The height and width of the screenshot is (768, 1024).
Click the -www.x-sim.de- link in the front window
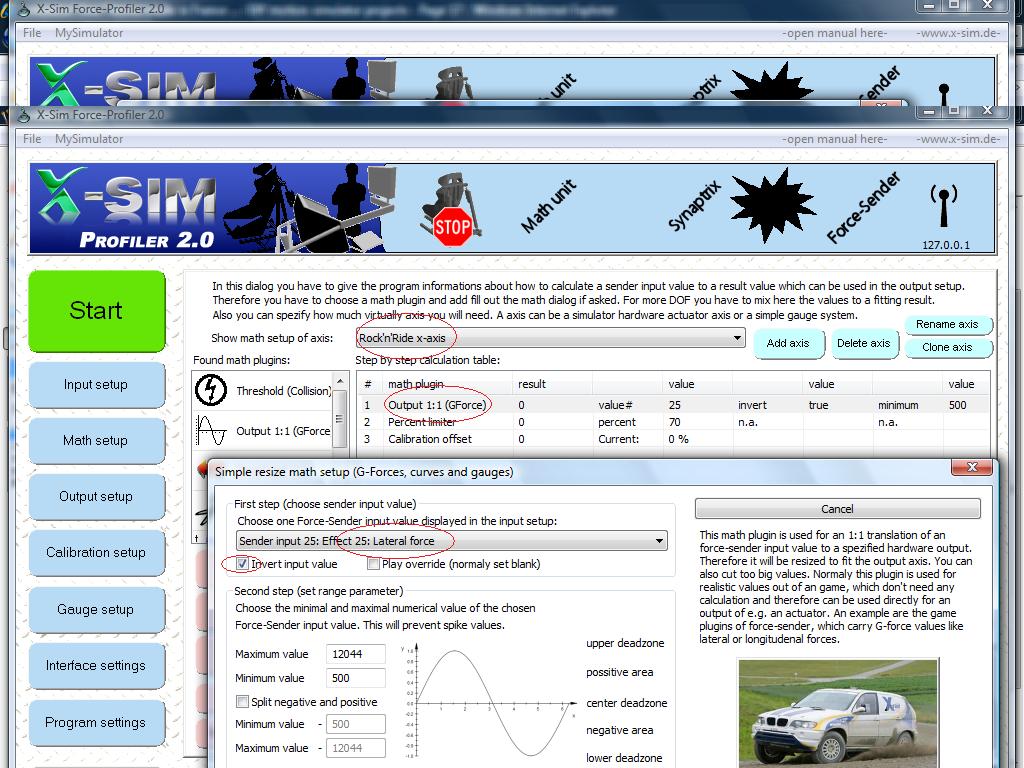pos(958,138)
